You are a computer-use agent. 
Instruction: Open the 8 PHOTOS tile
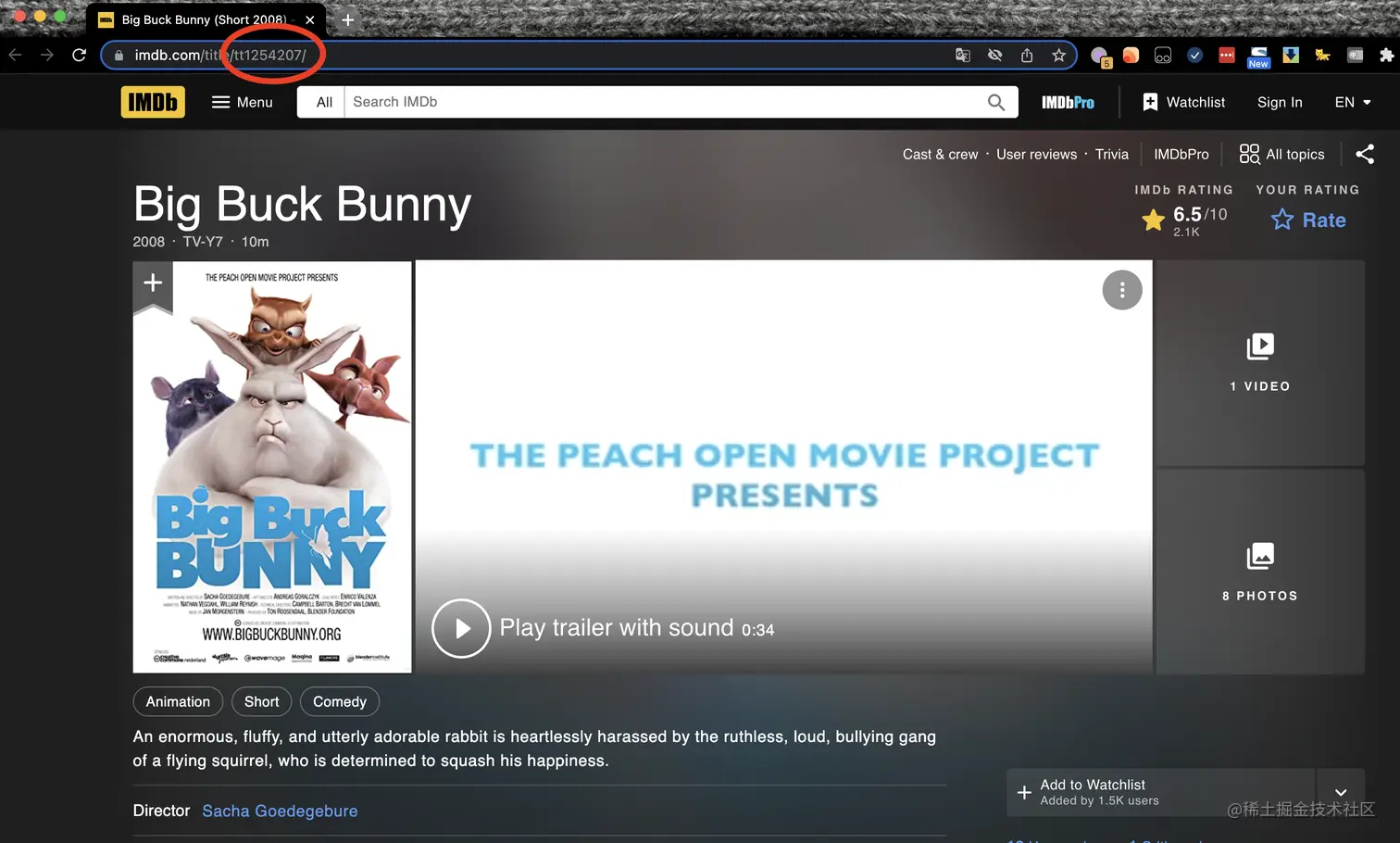click(x=1260, y=572)
